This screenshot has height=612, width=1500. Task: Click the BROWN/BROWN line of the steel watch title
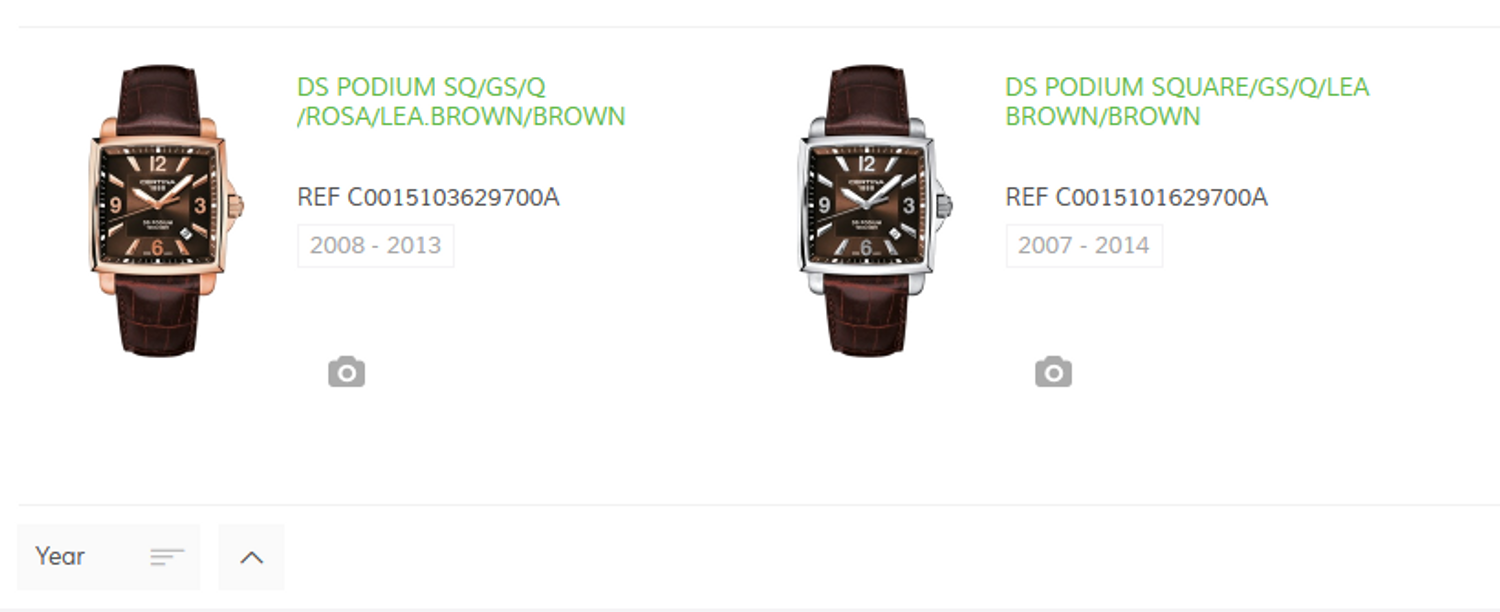click(1102, 117)
